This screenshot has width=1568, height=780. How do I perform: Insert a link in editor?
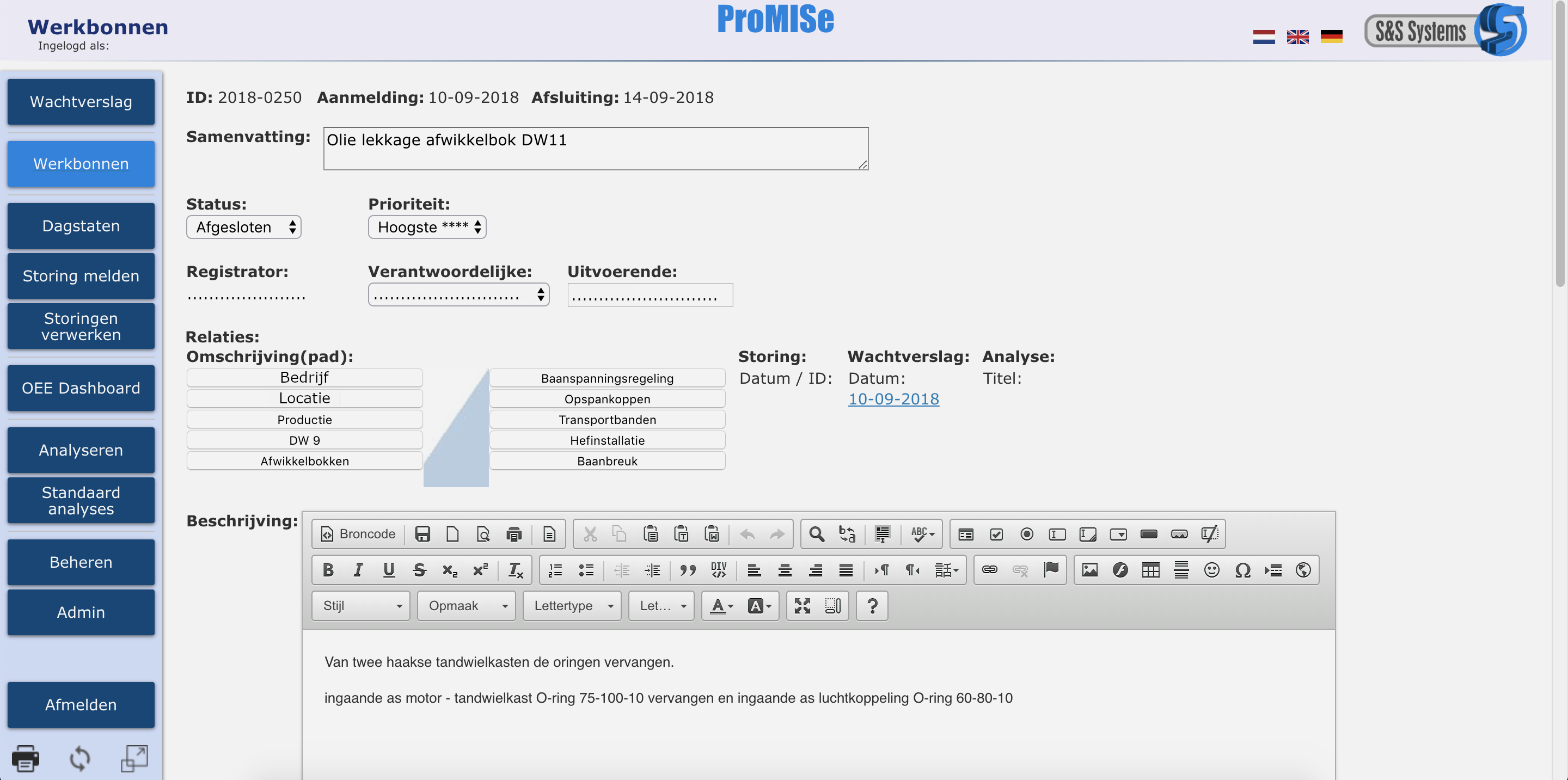(989, 570)
